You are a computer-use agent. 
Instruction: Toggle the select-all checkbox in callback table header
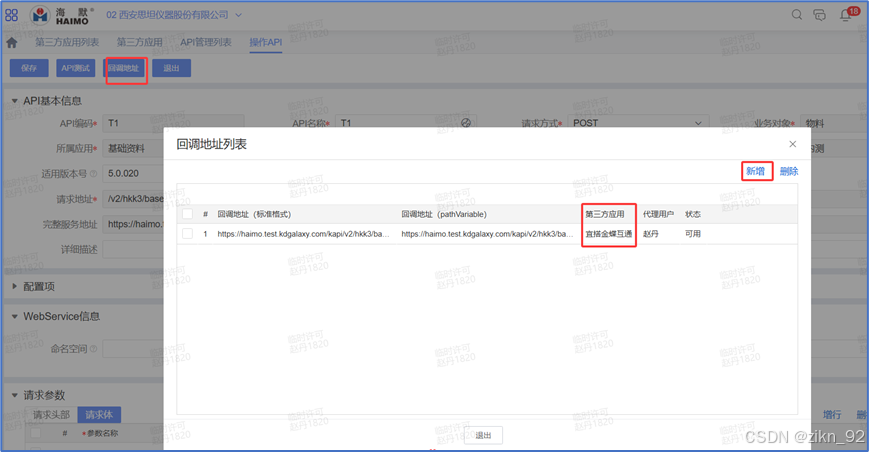pyautogui.click(x=187, y=214)
